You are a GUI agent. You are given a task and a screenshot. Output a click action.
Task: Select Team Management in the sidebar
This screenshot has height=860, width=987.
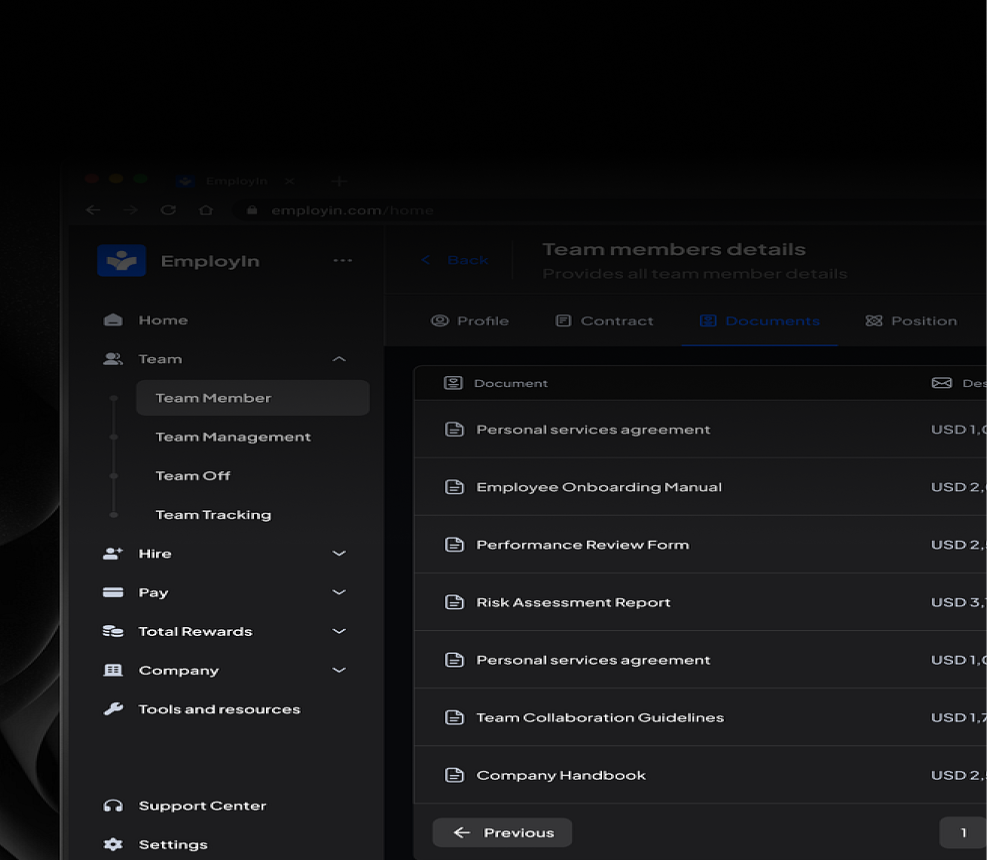(x=233, y=437)
